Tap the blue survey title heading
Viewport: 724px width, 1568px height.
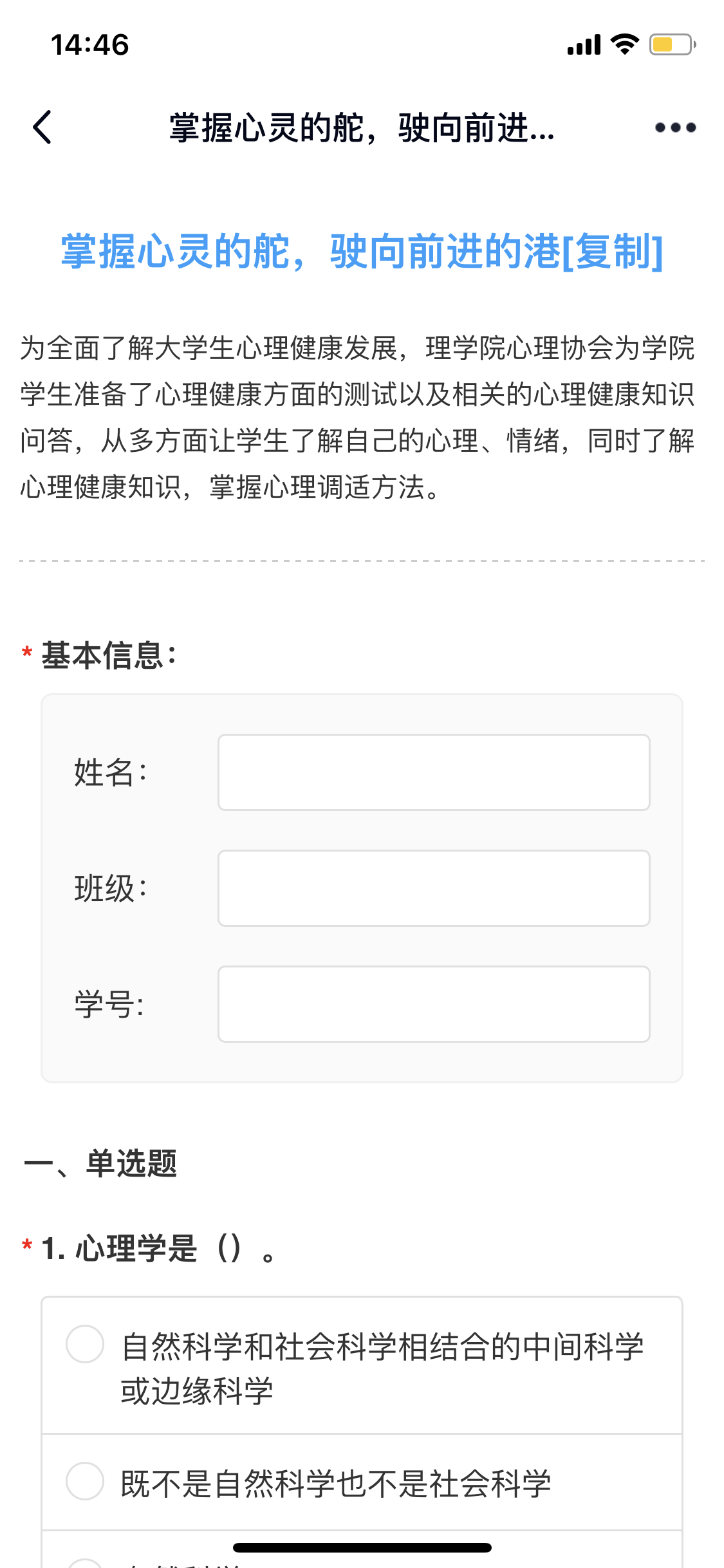pos(362,251)
